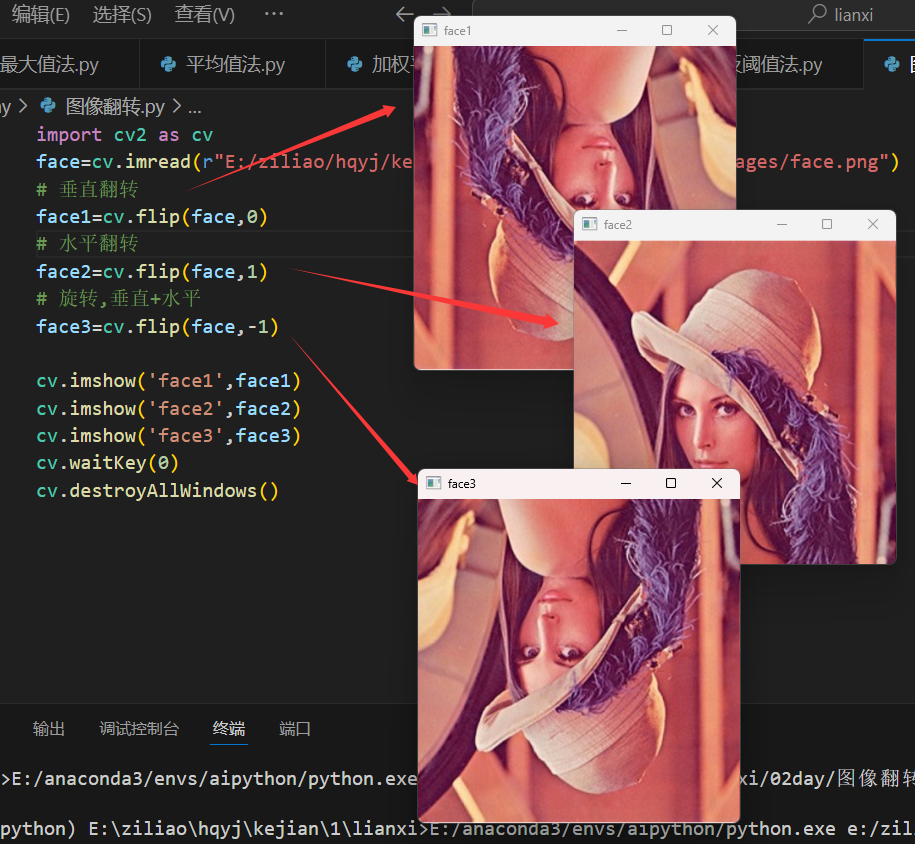The height and width of the screenshot is (844, 915).
Task: Open the 调试控制台 panel tab
Action: [139, 728]
